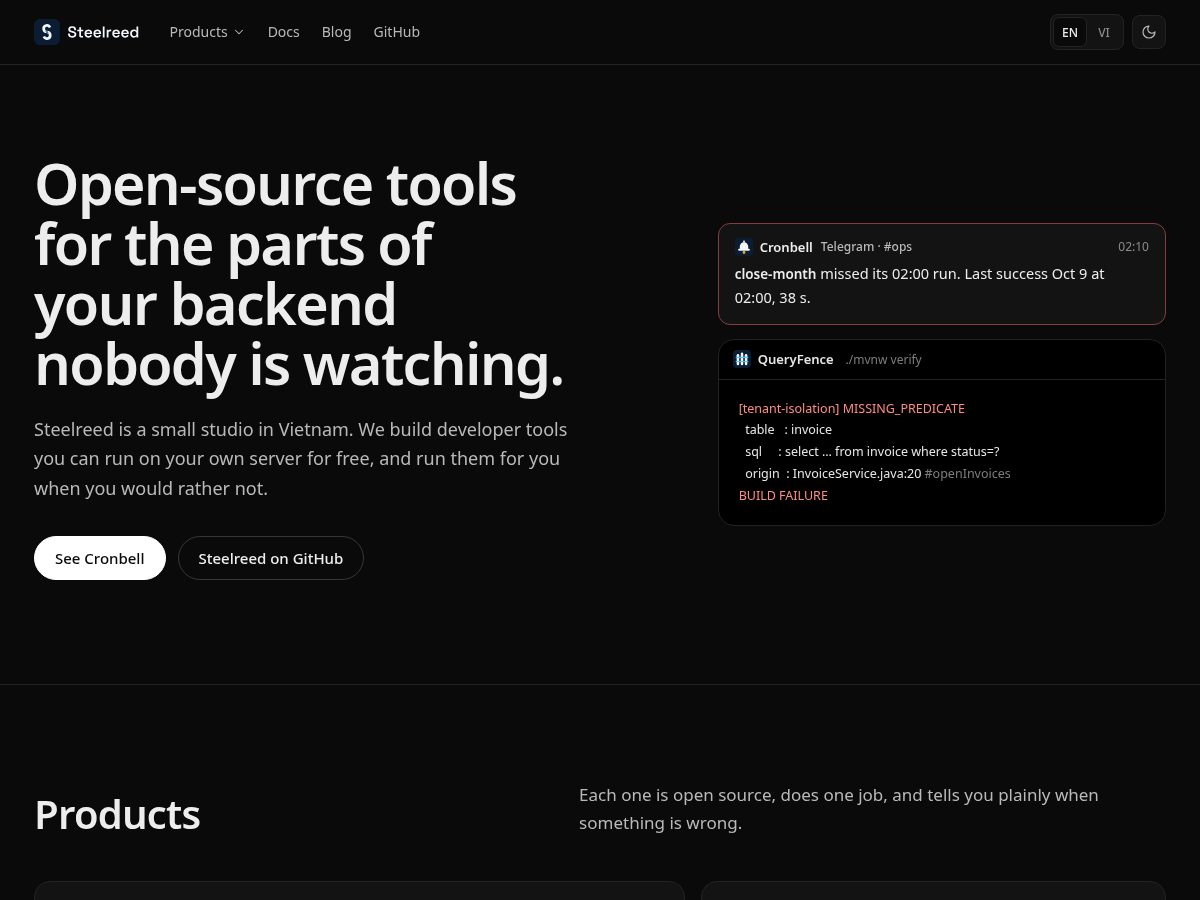Screen dimensions: 1200x900
Task: Click the Cronbell title in the alert card
Action: [x=786, y=247]
